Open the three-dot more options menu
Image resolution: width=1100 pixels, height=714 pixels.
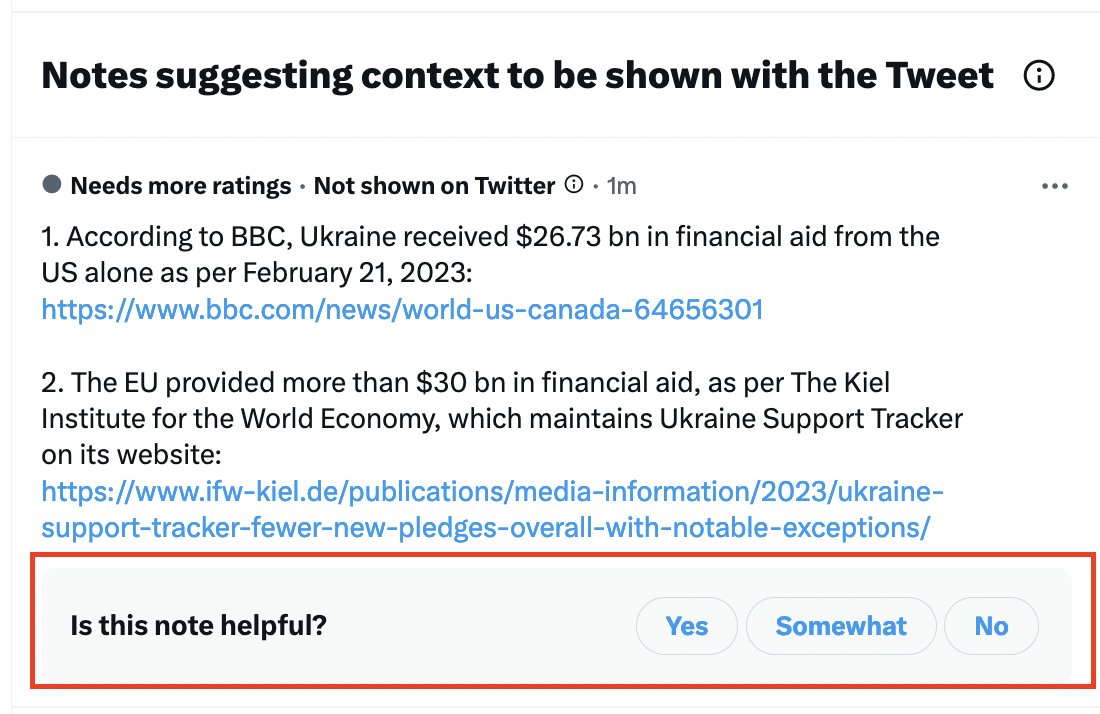(x=1055, y=186)
